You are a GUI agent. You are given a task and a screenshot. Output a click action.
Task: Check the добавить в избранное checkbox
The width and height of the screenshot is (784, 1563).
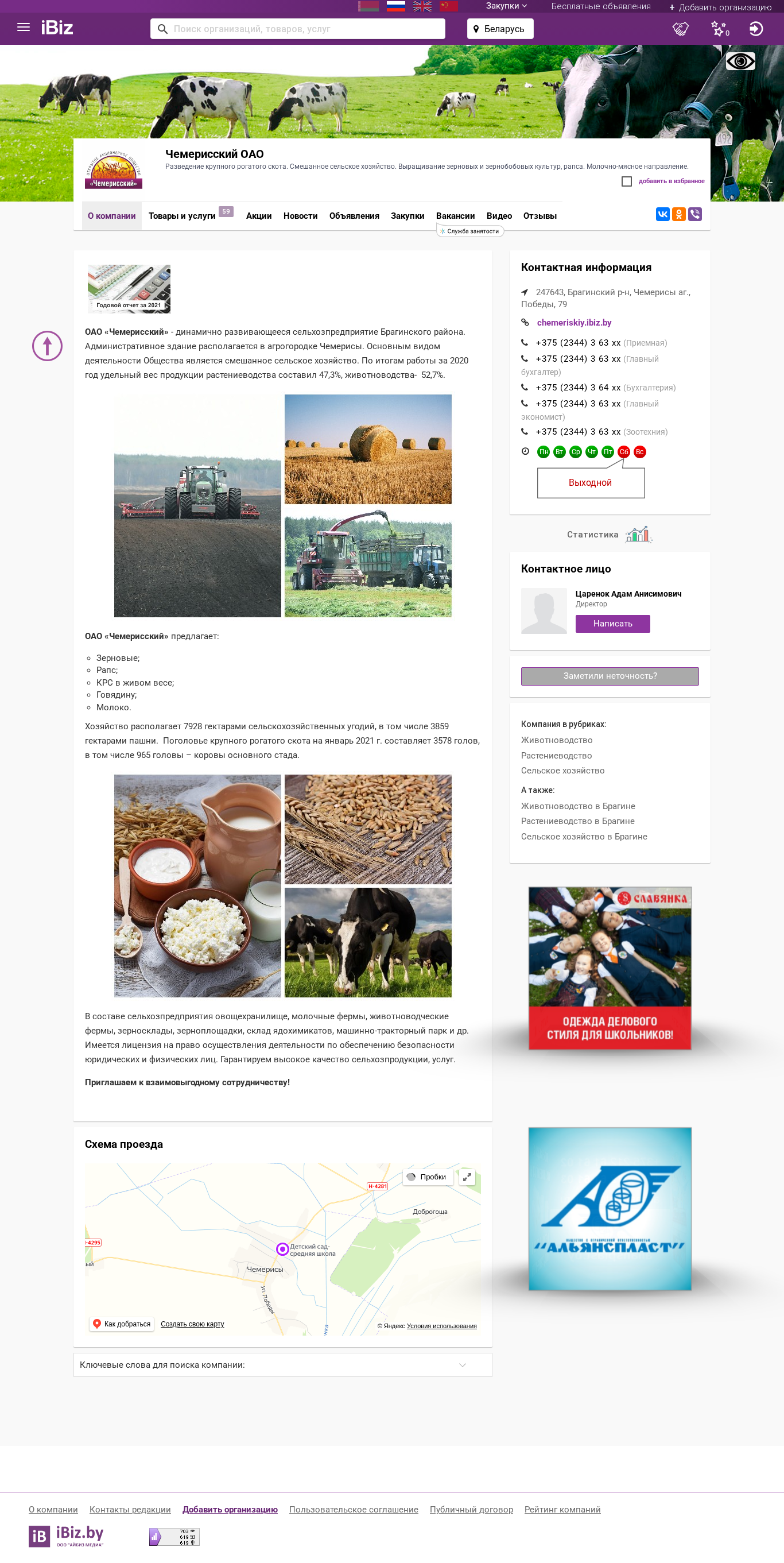(626, 181)
